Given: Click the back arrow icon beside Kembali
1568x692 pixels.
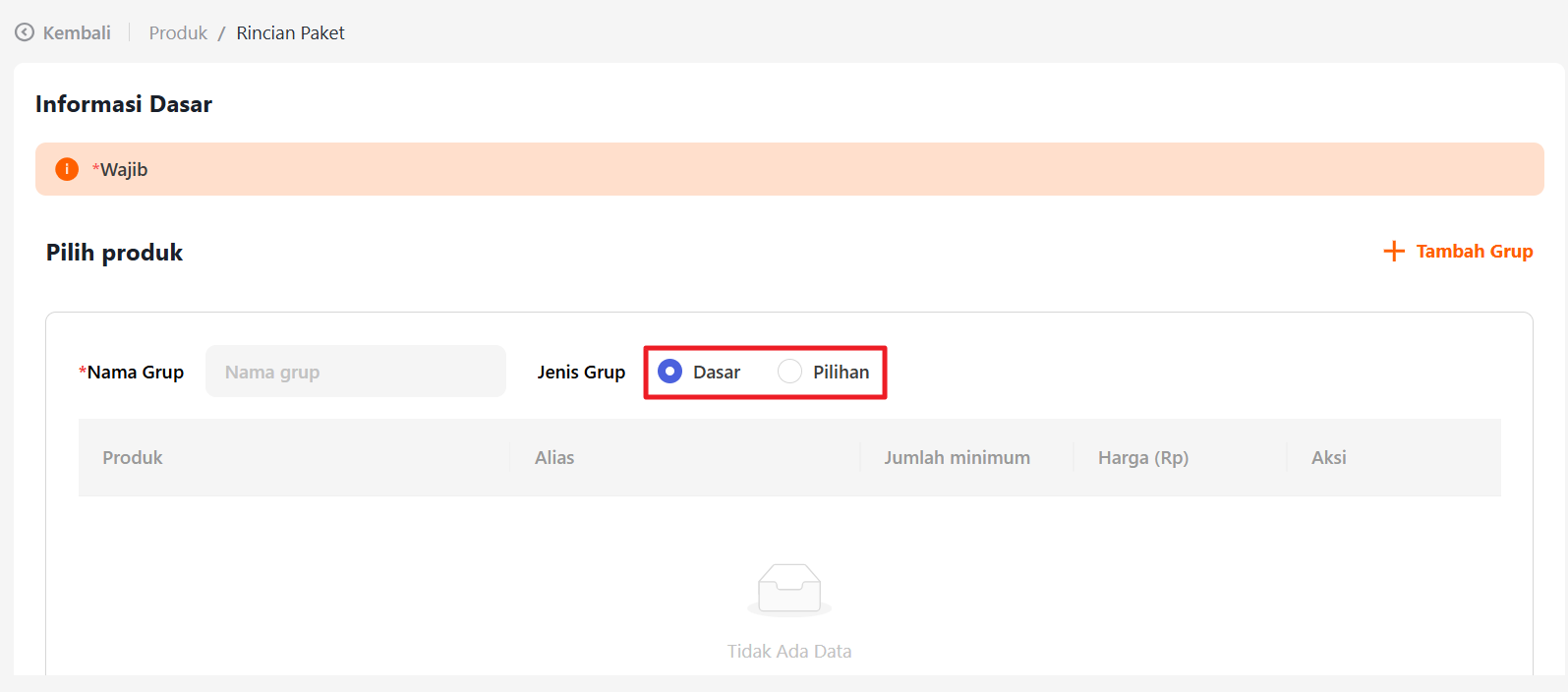Looking at the screenshot, I should click(25, 32).
